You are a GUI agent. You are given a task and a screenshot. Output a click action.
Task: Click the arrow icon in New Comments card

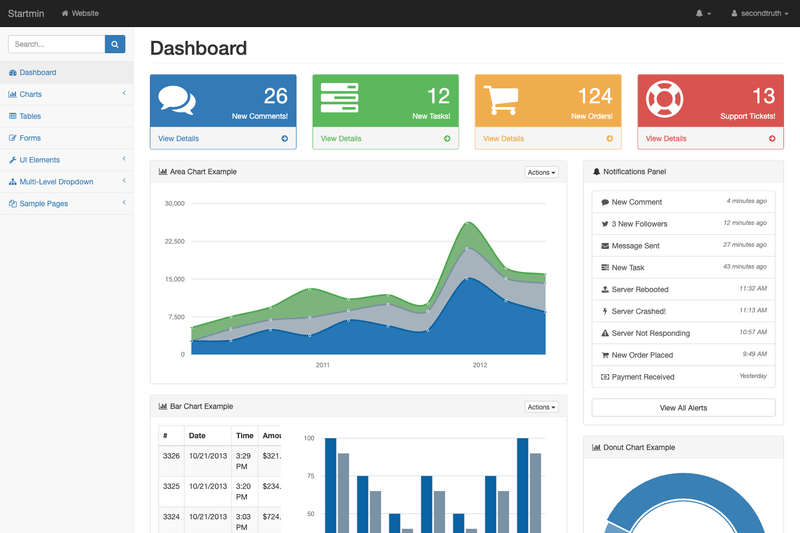(x=284, y=138)
